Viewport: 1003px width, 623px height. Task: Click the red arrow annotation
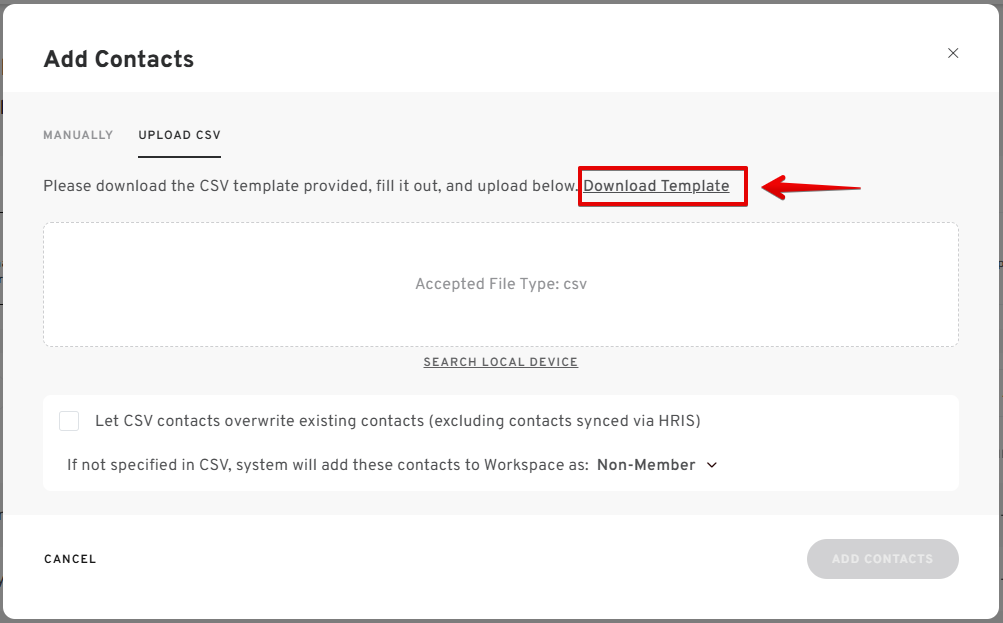810,187
